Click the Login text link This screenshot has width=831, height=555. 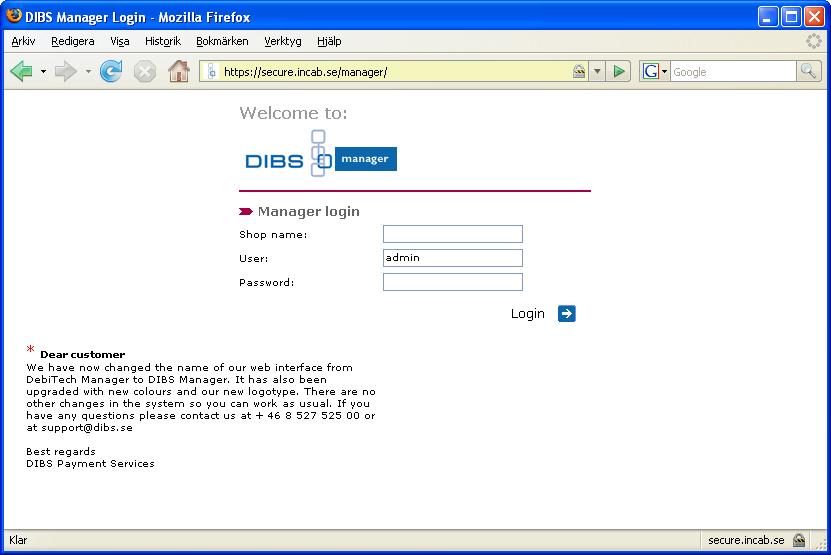(527, 313)
